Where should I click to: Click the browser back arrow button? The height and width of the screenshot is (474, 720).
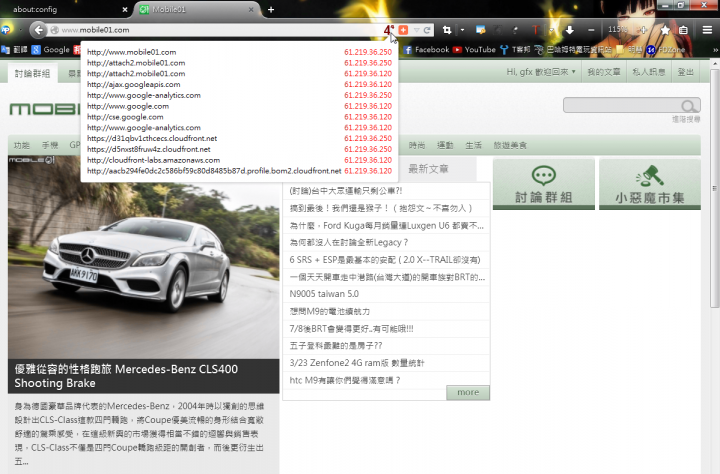tap(39, 30)
